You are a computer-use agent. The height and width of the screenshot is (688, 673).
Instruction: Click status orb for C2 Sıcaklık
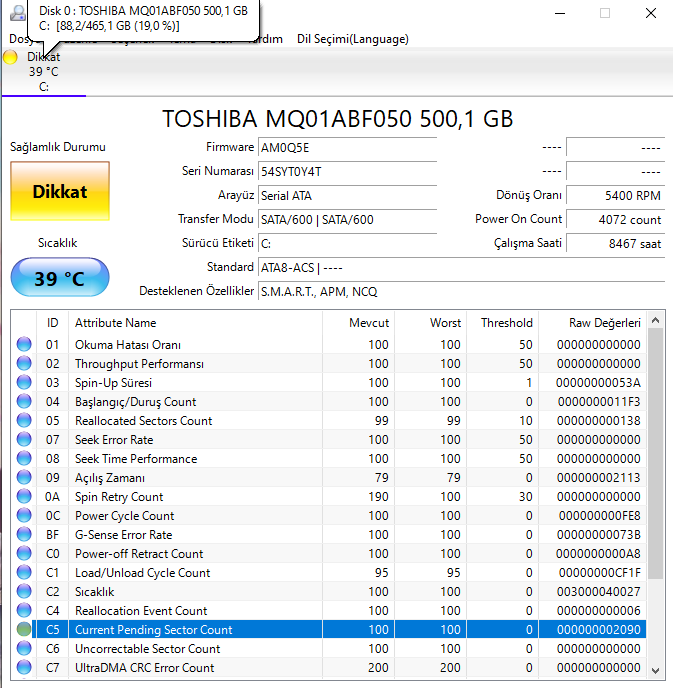[24, 591]
